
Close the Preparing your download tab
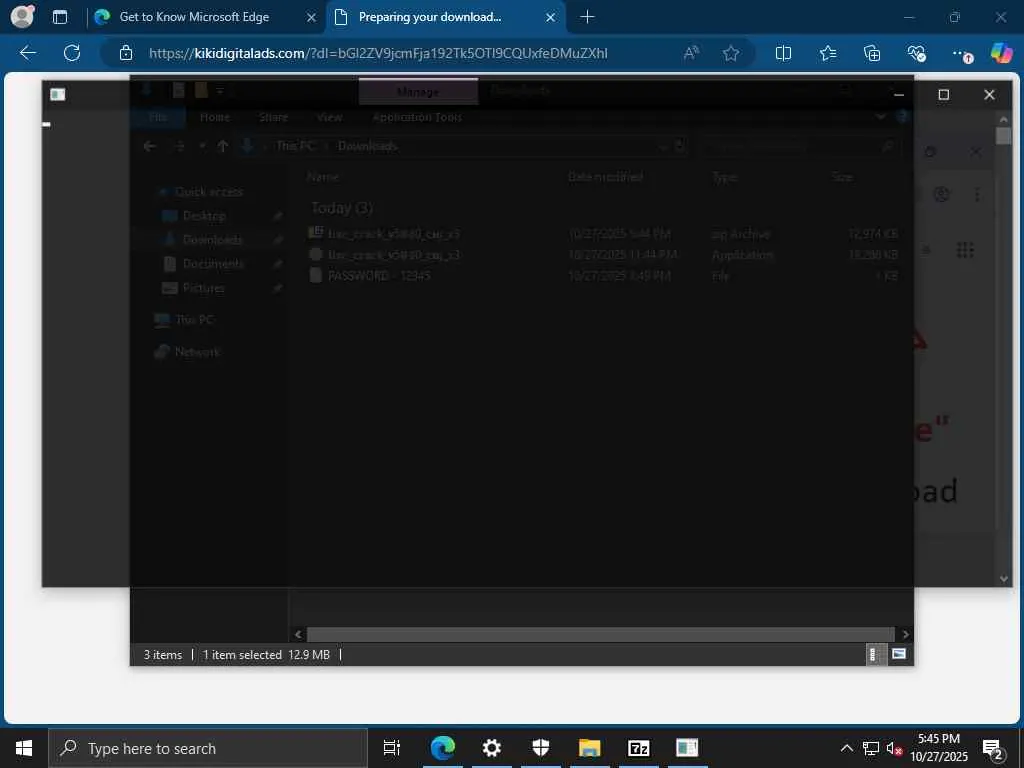551,17
